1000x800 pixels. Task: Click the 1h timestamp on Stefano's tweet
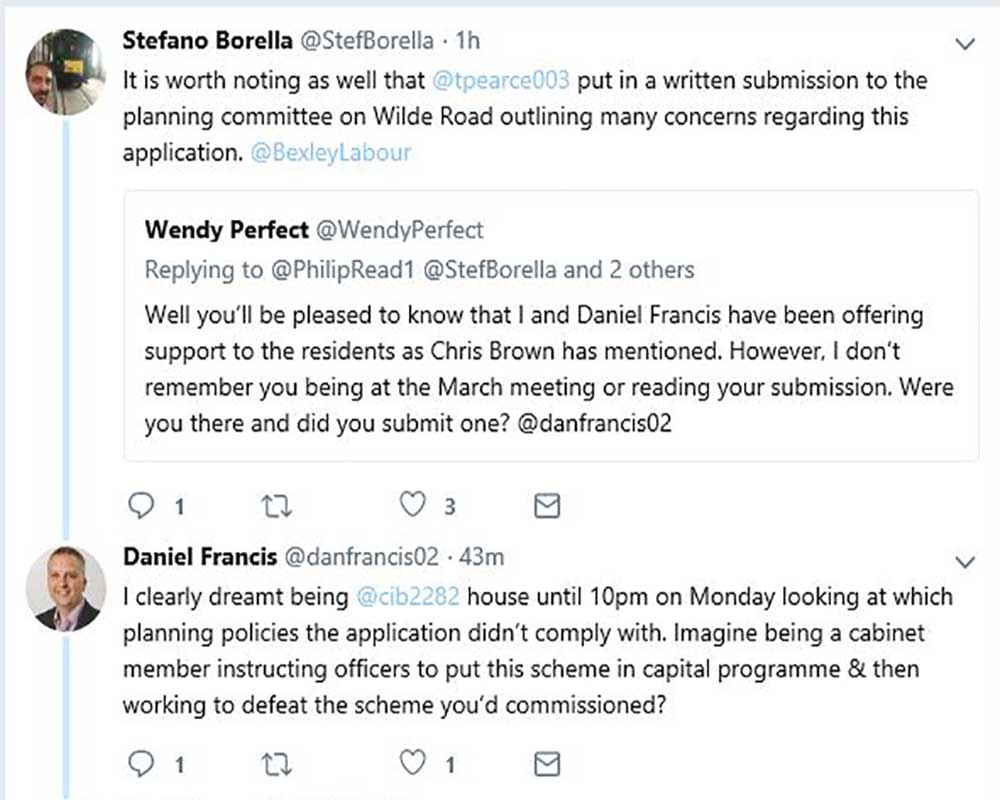pos(468,41)
